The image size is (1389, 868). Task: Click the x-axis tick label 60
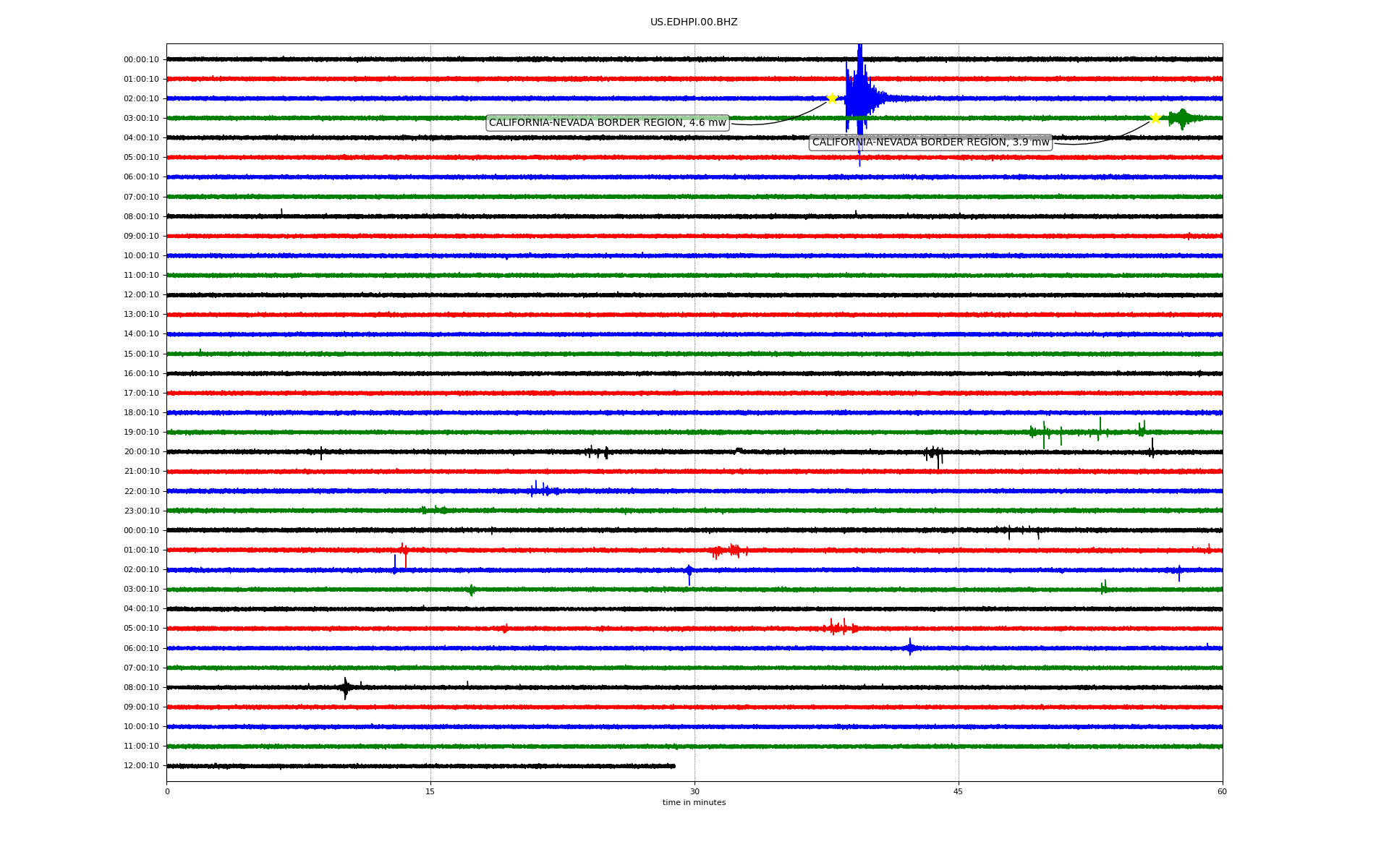[x=1222, y=791]
